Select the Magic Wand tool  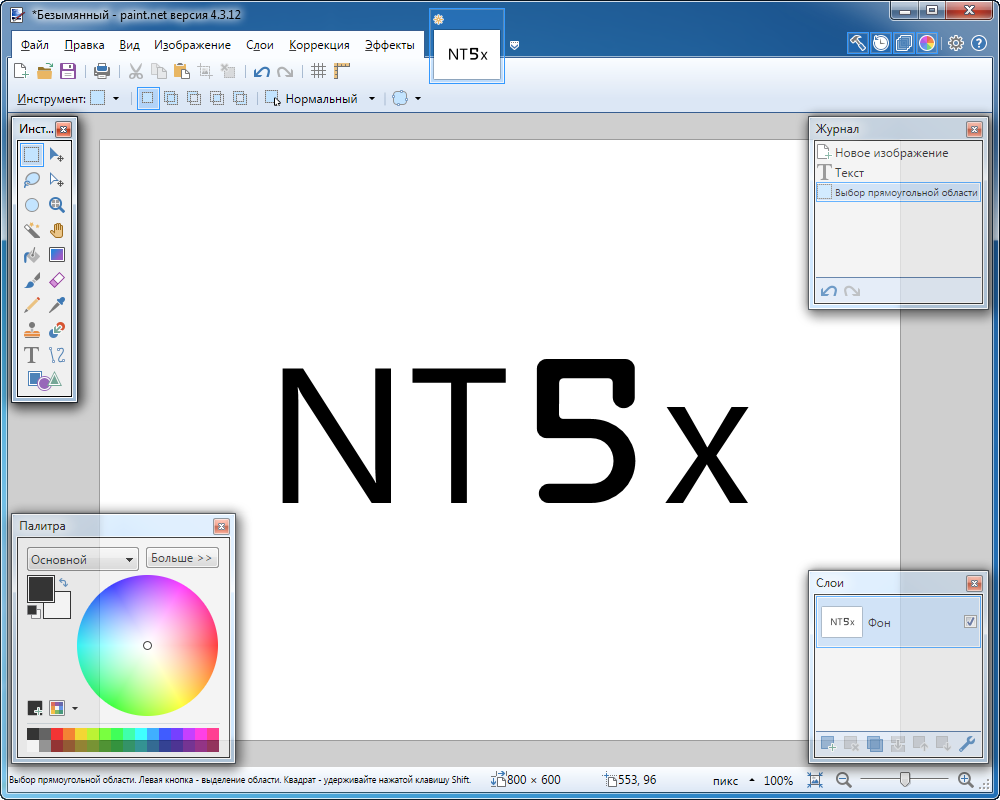(x=32, y=229)
